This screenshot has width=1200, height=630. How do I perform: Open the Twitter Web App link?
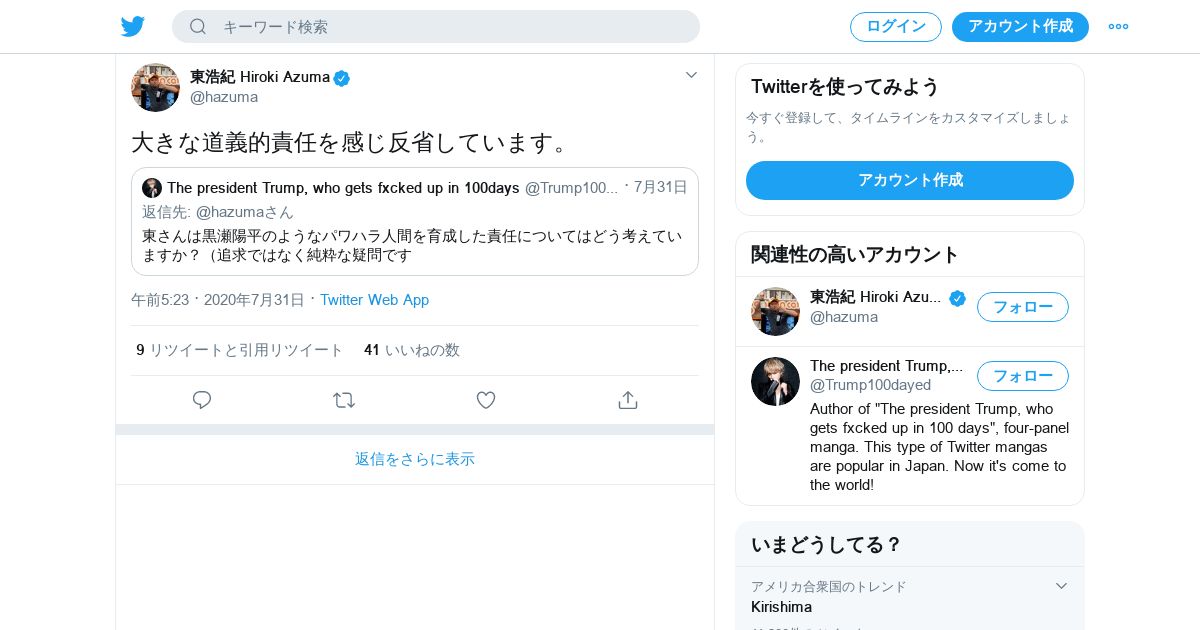coord(374,300)
